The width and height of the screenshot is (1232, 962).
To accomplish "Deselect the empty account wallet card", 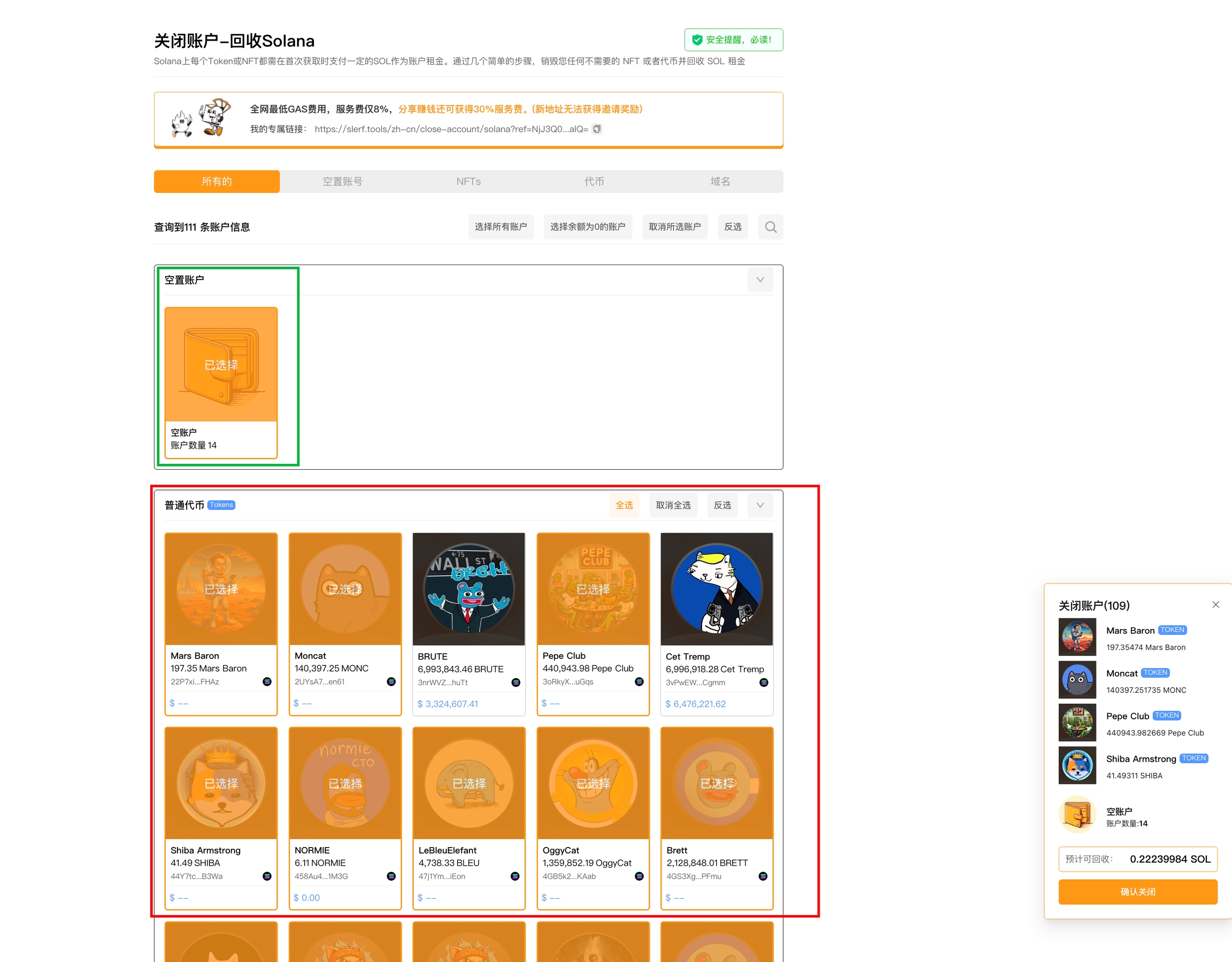I will [x=220, y=364].
